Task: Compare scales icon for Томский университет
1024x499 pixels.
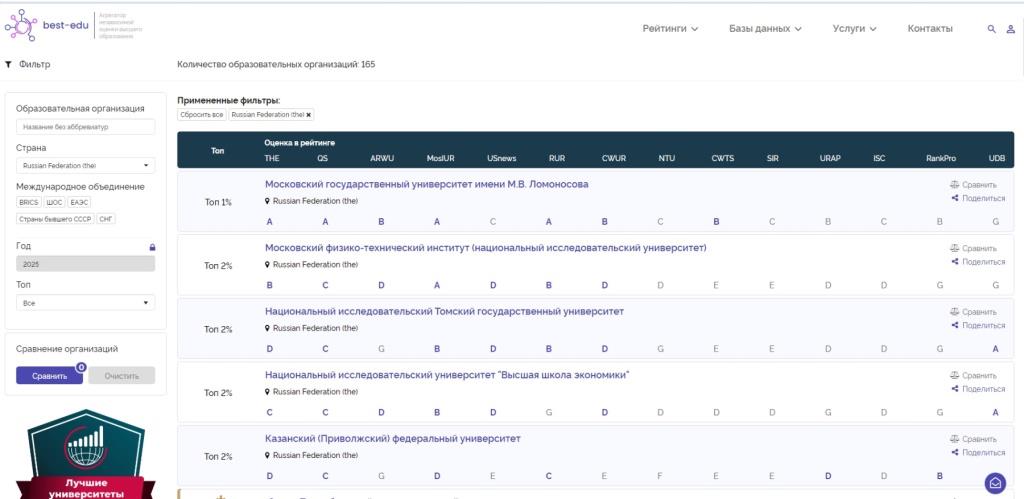Action: point(954,312)
